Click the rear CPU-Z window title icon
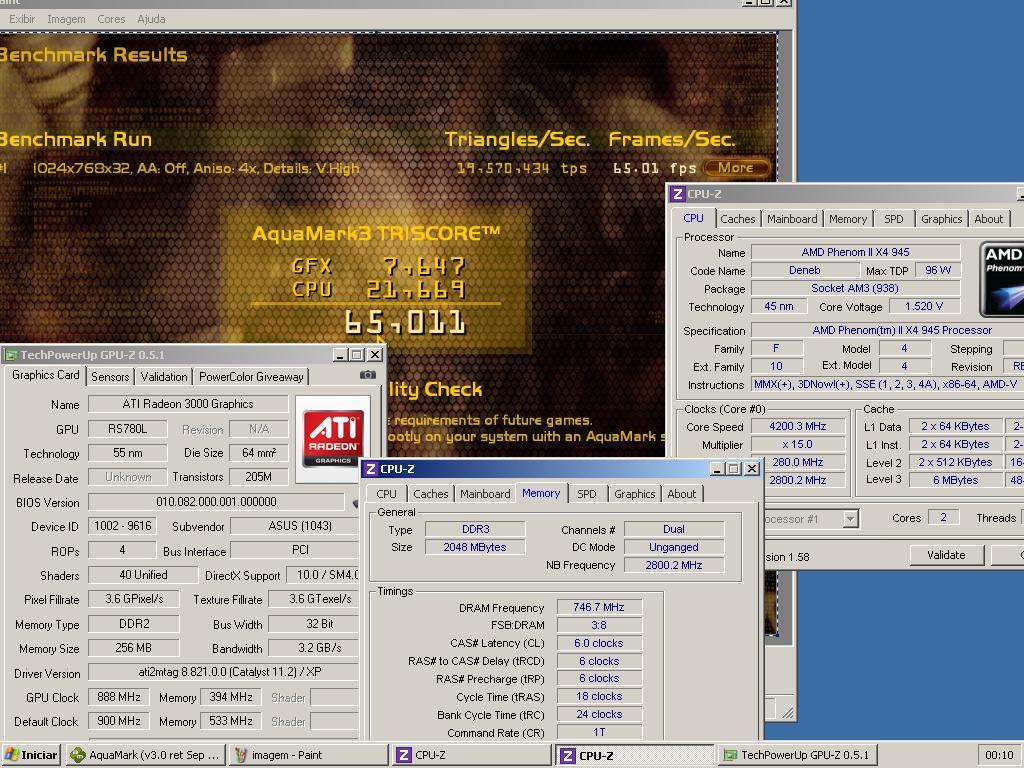 click(678, 194)
